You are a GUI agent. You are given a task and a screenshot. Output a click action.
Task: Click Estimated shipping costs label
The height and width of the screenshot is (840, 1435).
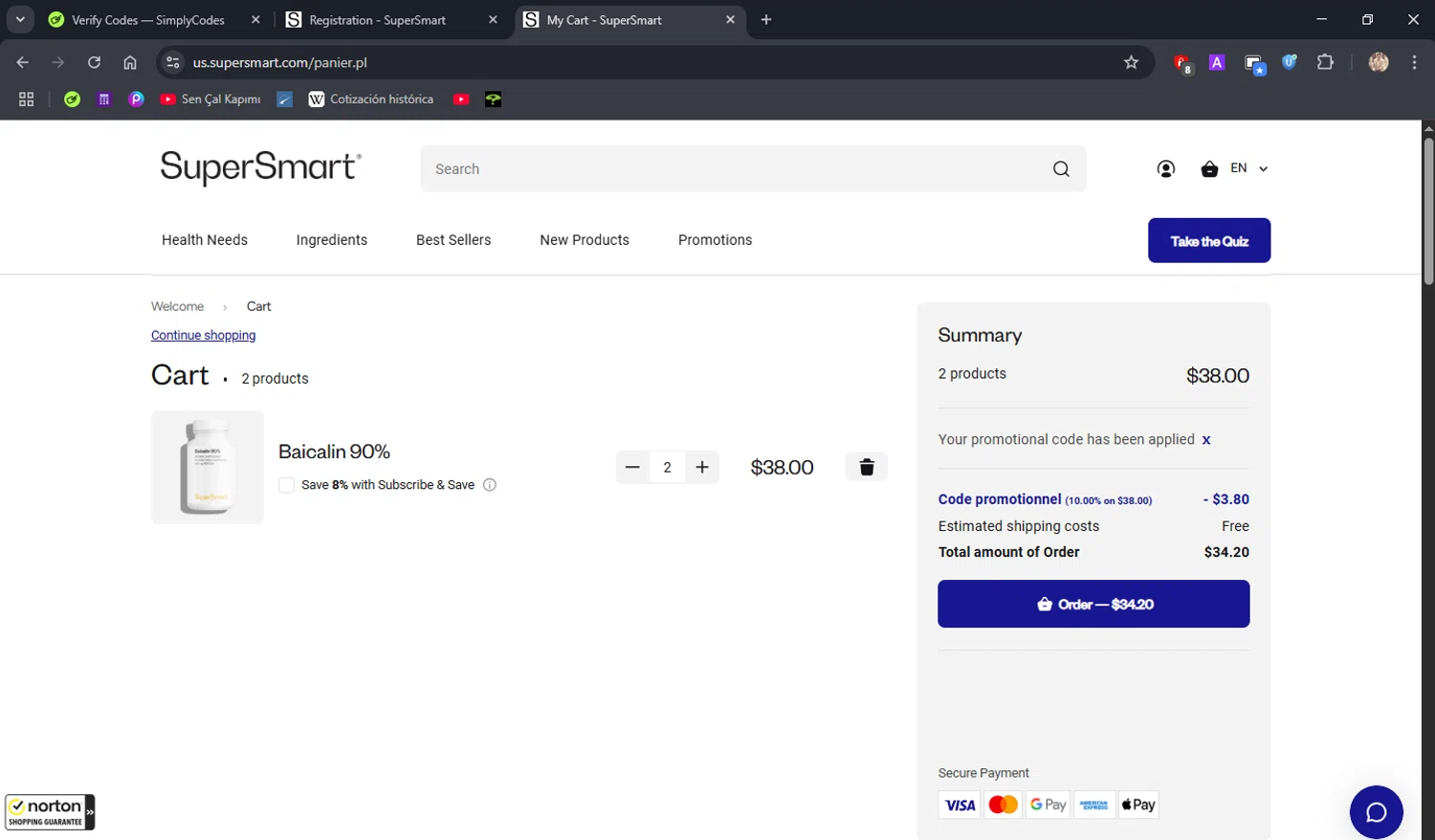tap(1018, 526)
